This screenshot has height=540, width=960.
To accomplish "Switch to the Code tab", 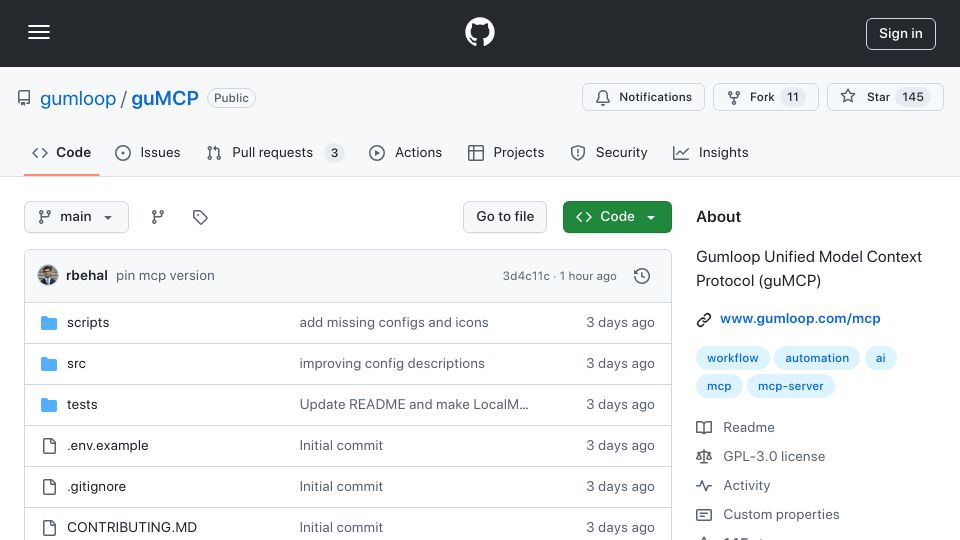I will click(x=61, y=152).
